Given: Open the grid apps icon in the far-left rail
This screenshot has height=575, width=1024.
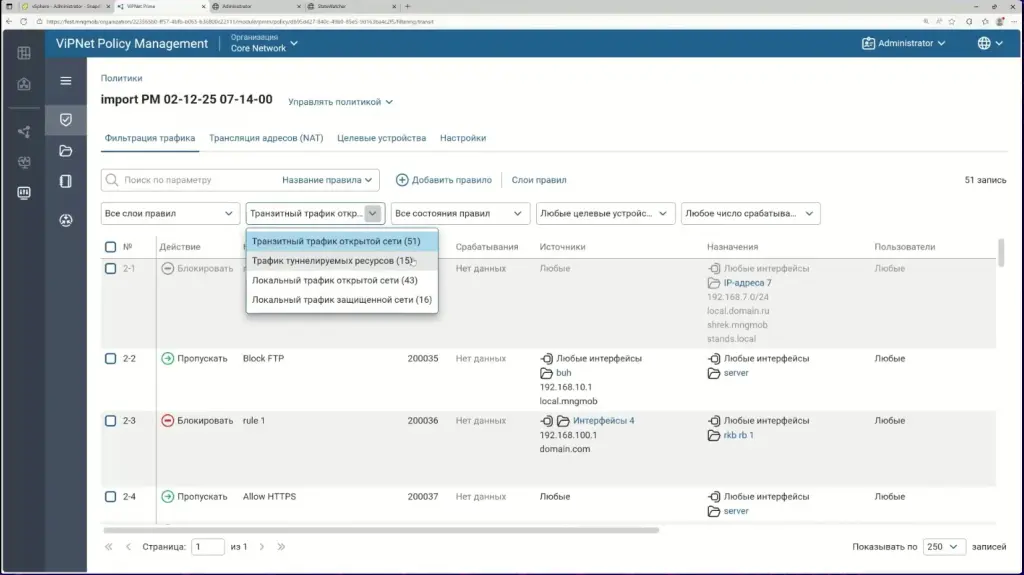Looking at the screenshot, I should pos(24,53).
